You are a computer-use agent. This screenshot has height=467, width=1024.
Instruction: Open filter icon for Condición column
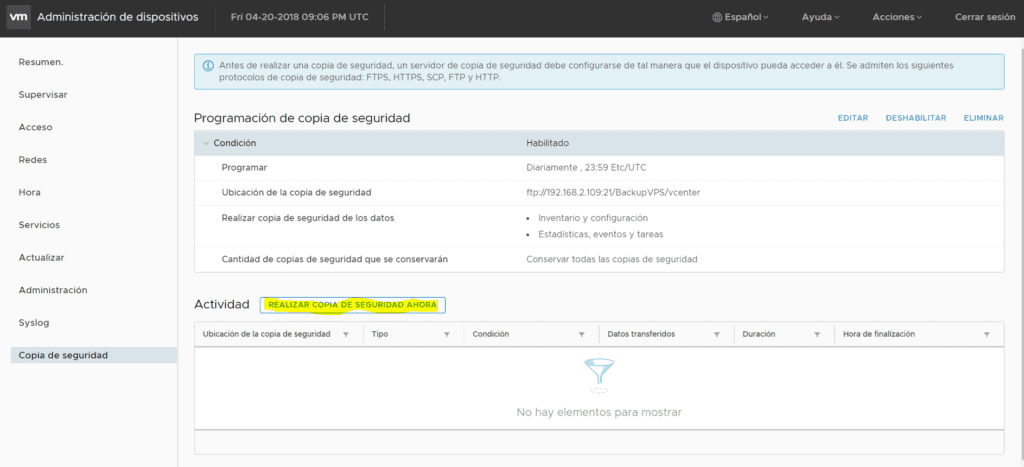(581, 334)
